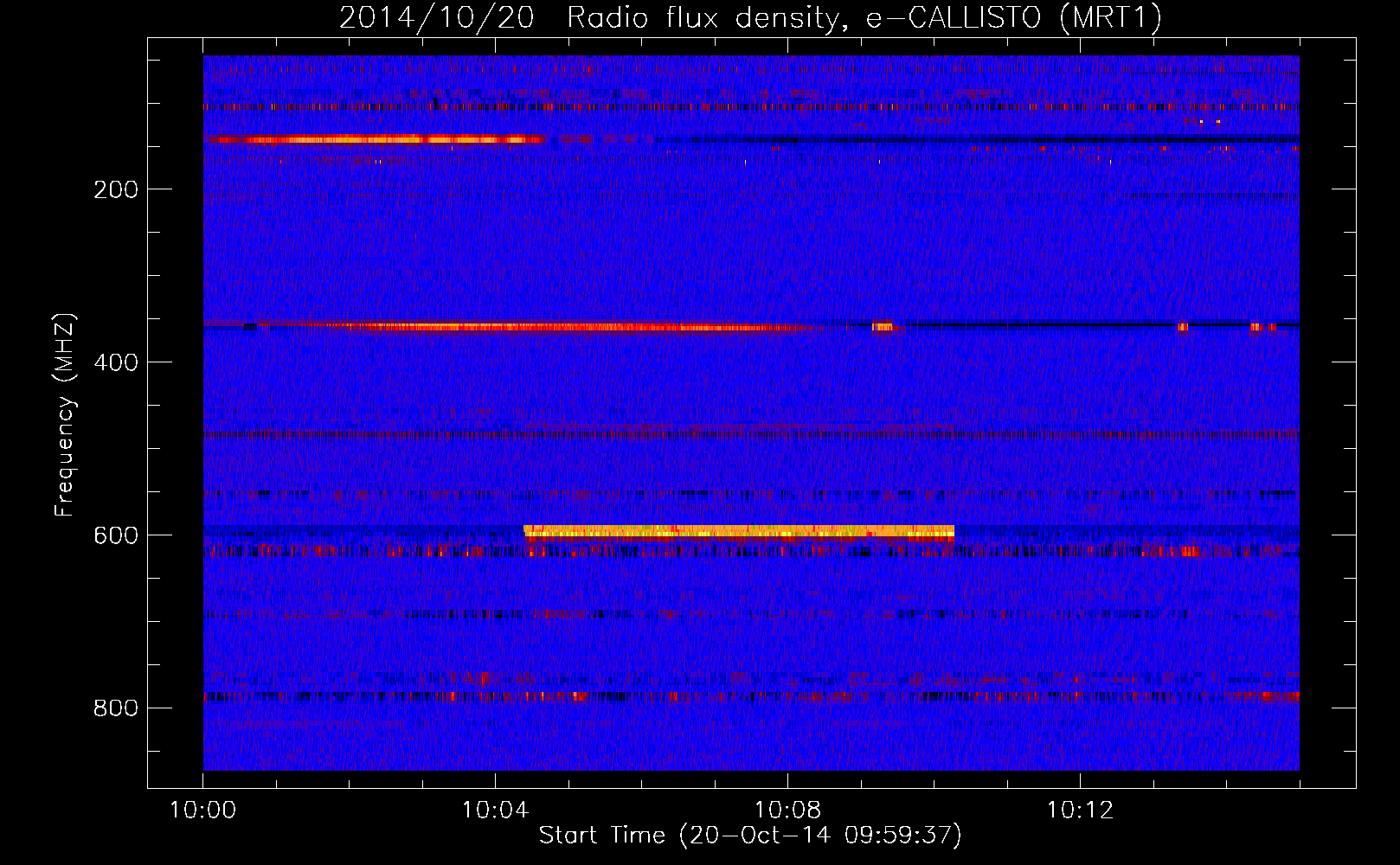
Task: Click the '10:12' time tick label
Action: (1080, 811)
